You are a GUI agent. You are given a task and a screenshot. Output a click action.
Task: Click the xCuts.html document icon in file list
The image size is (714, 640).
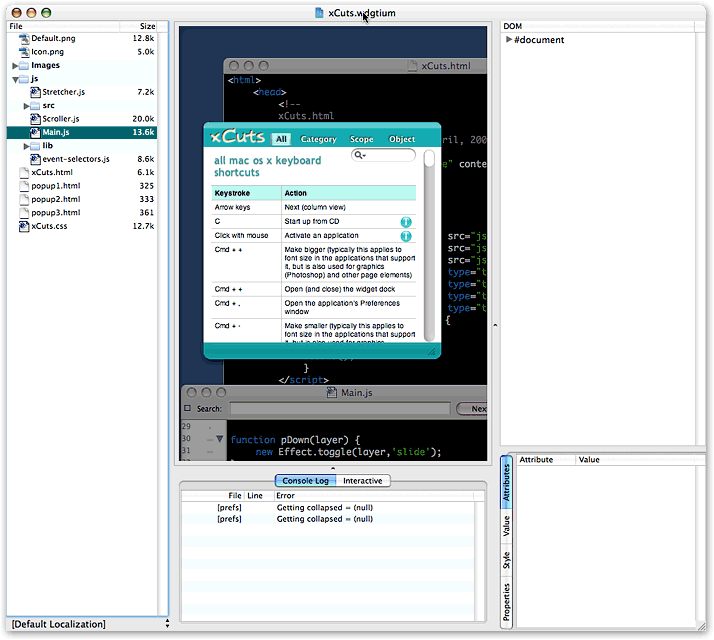[x=24, y=173]
